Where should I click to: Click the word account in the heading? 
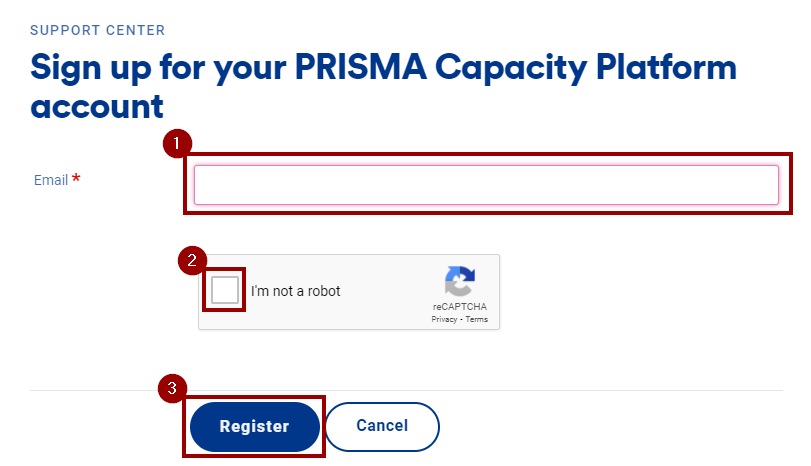click(97, 106)
